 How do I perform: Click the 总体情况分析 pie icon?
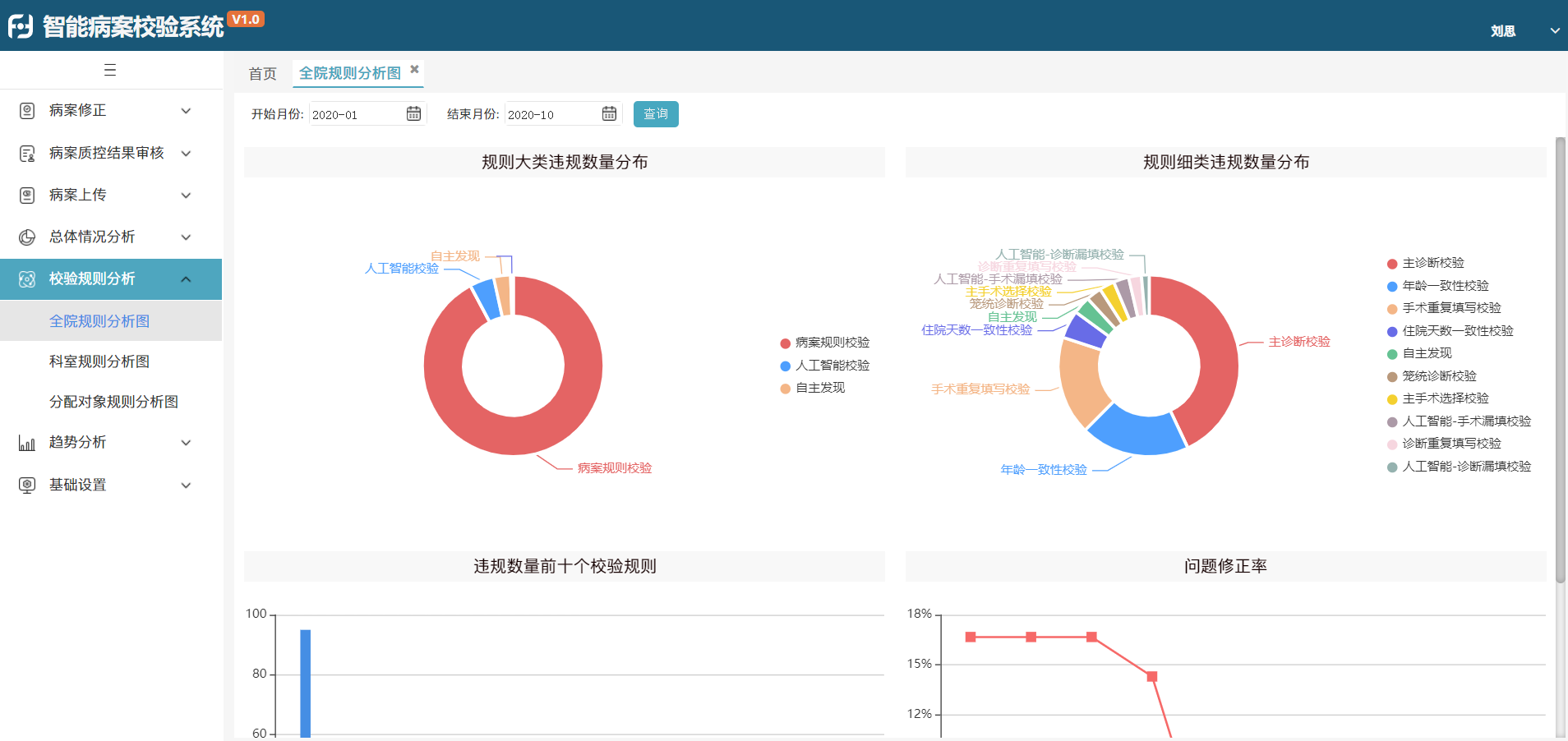click(27, 237)
